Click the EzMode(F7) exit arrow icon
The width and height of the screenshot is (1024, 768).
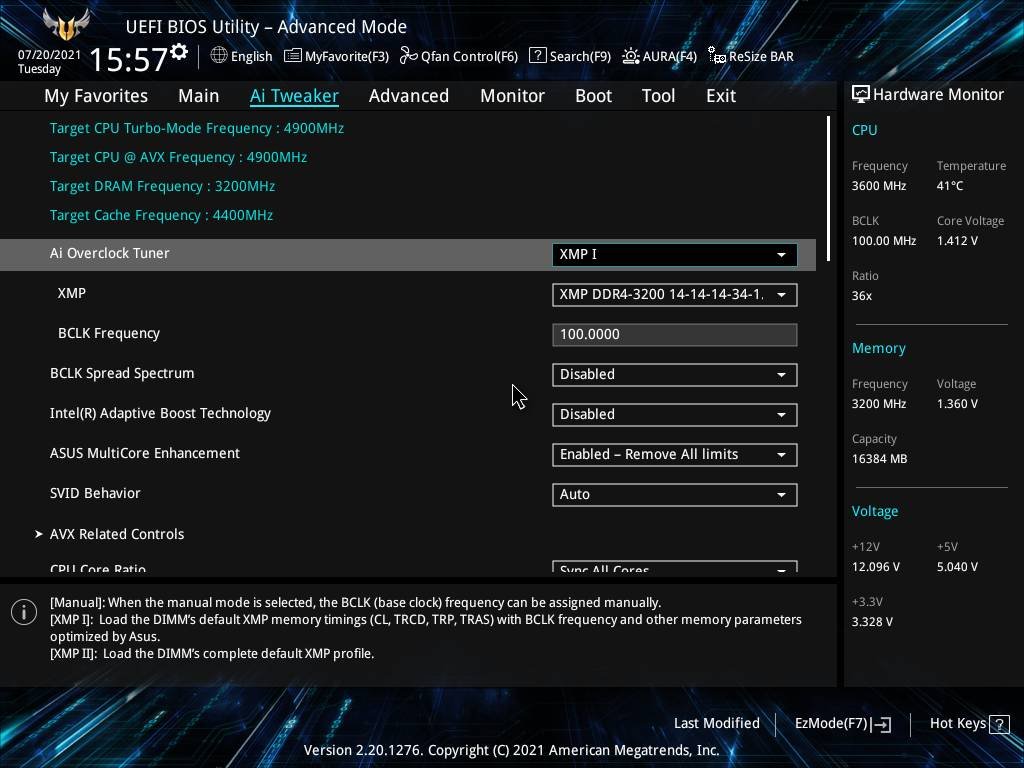881,724
